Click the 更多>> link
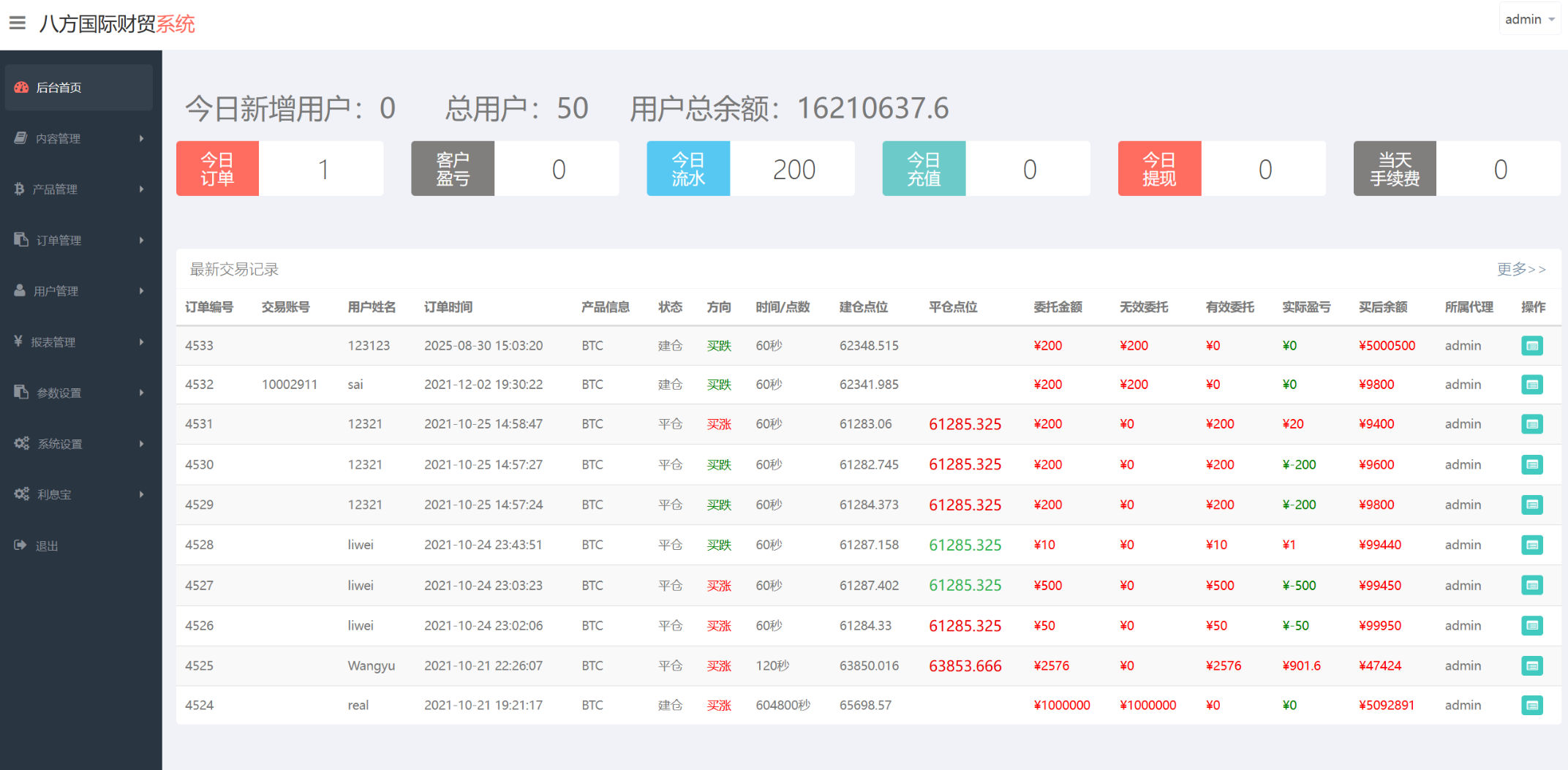This screenshot has height=770, width=1568. pos(1520,269)
